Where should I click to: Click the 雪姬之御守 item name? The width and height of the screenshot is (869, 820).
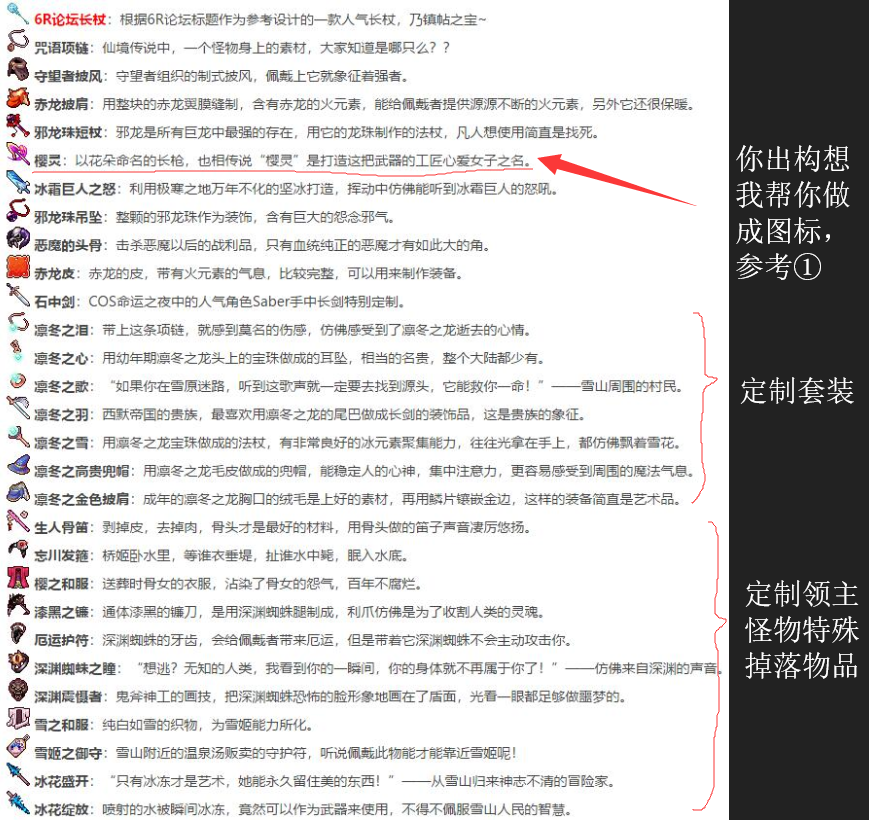(x=68, y=754)
